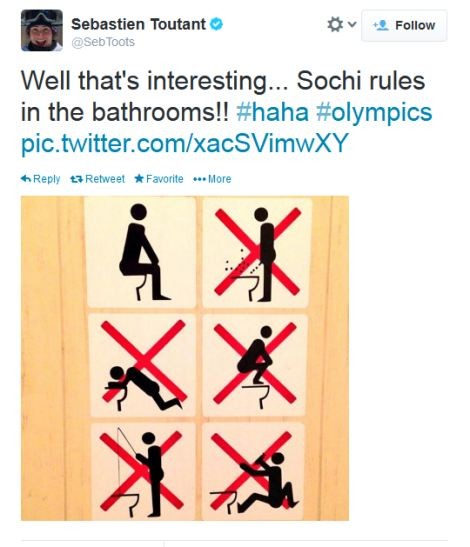Follow Sebastien Toutant
Image resolution: width=470 pixels, height=547 pixels.
404,26
